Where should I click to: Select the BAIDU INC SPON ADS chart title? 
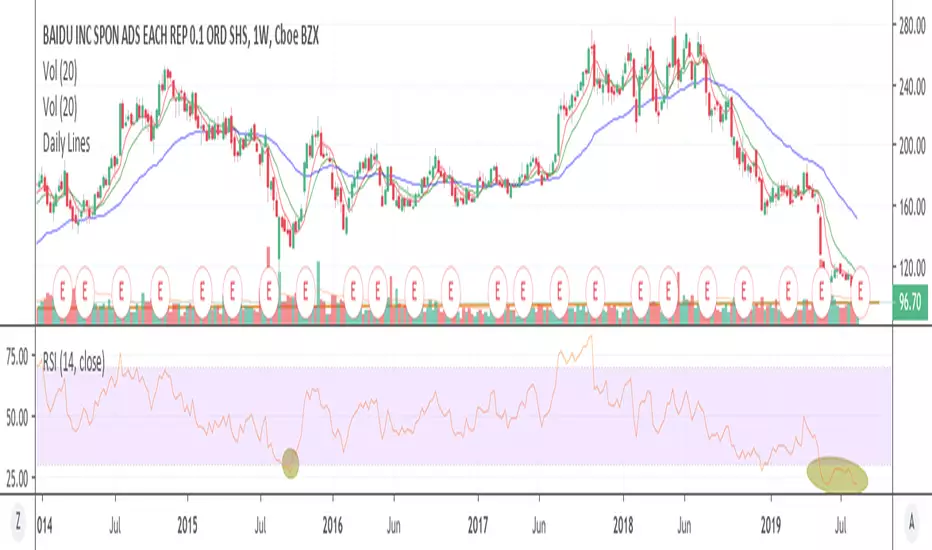click(x=180, y=37)
